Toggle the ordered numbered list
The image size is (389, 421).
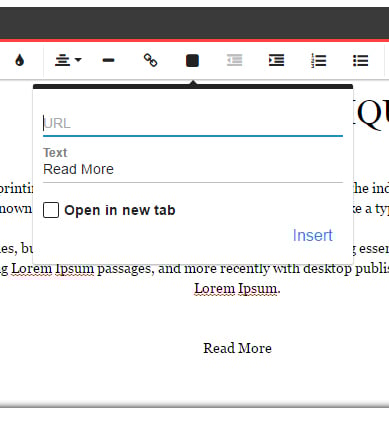tap(319, 61)
